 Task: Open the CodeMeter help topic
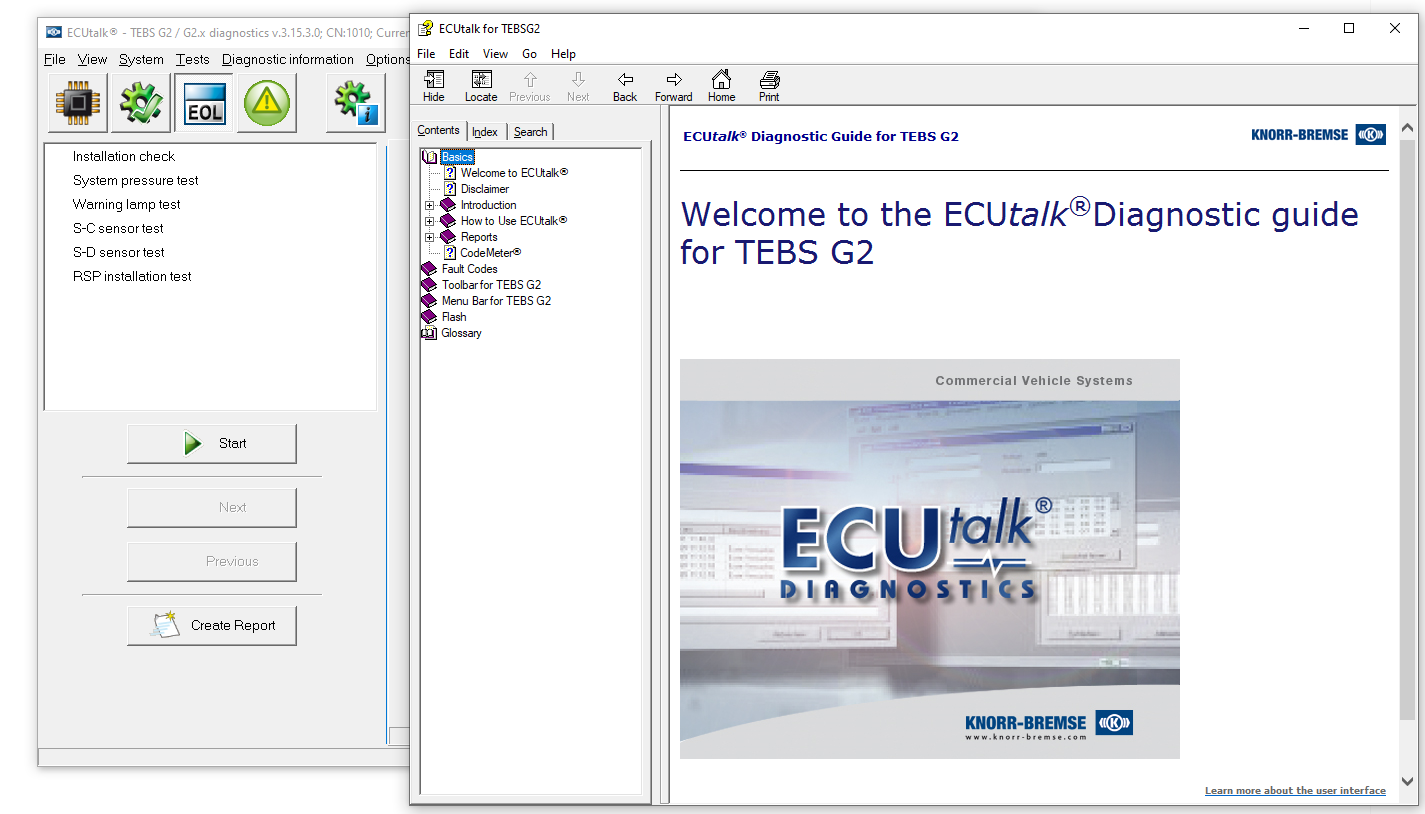pos(491,253)
